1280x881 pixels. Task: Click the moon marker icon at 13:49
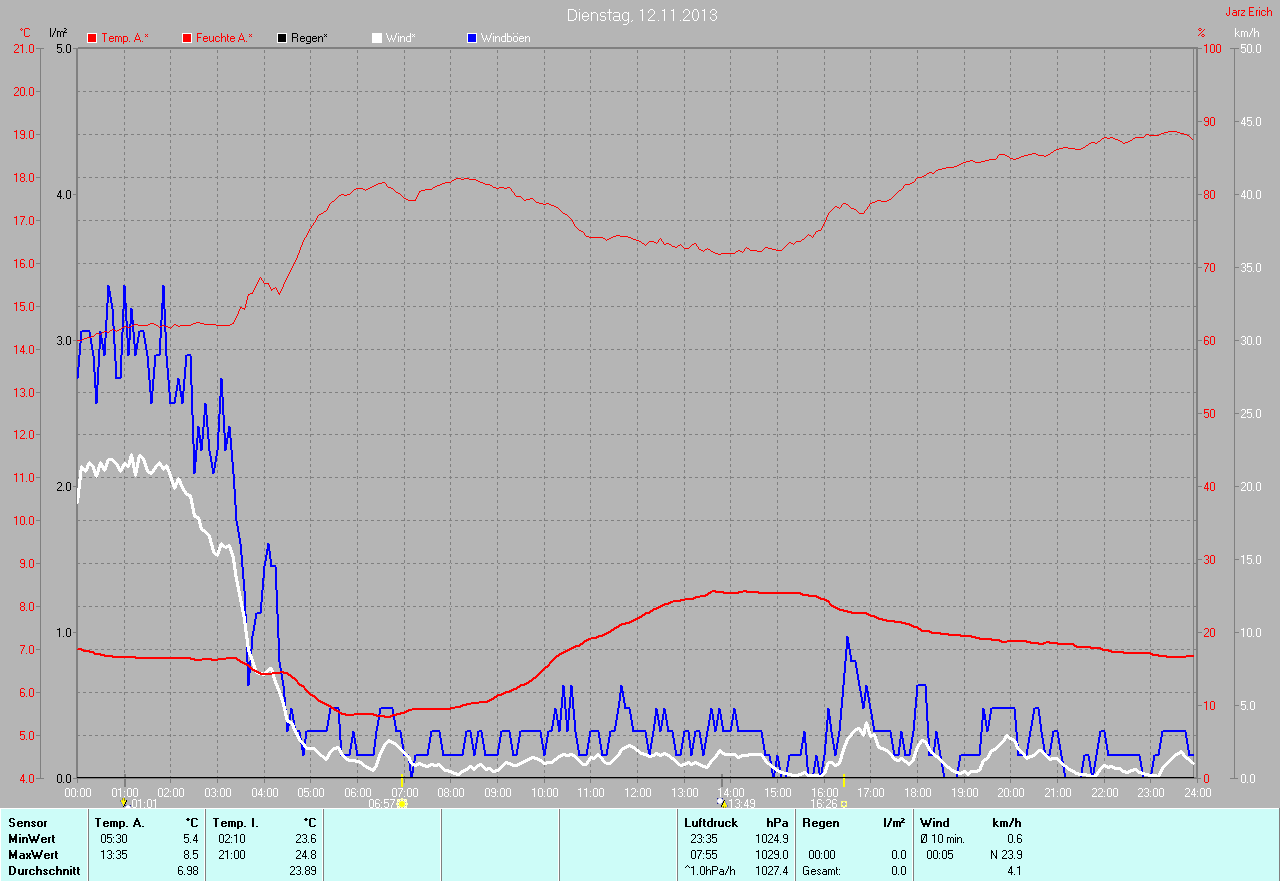722,803
